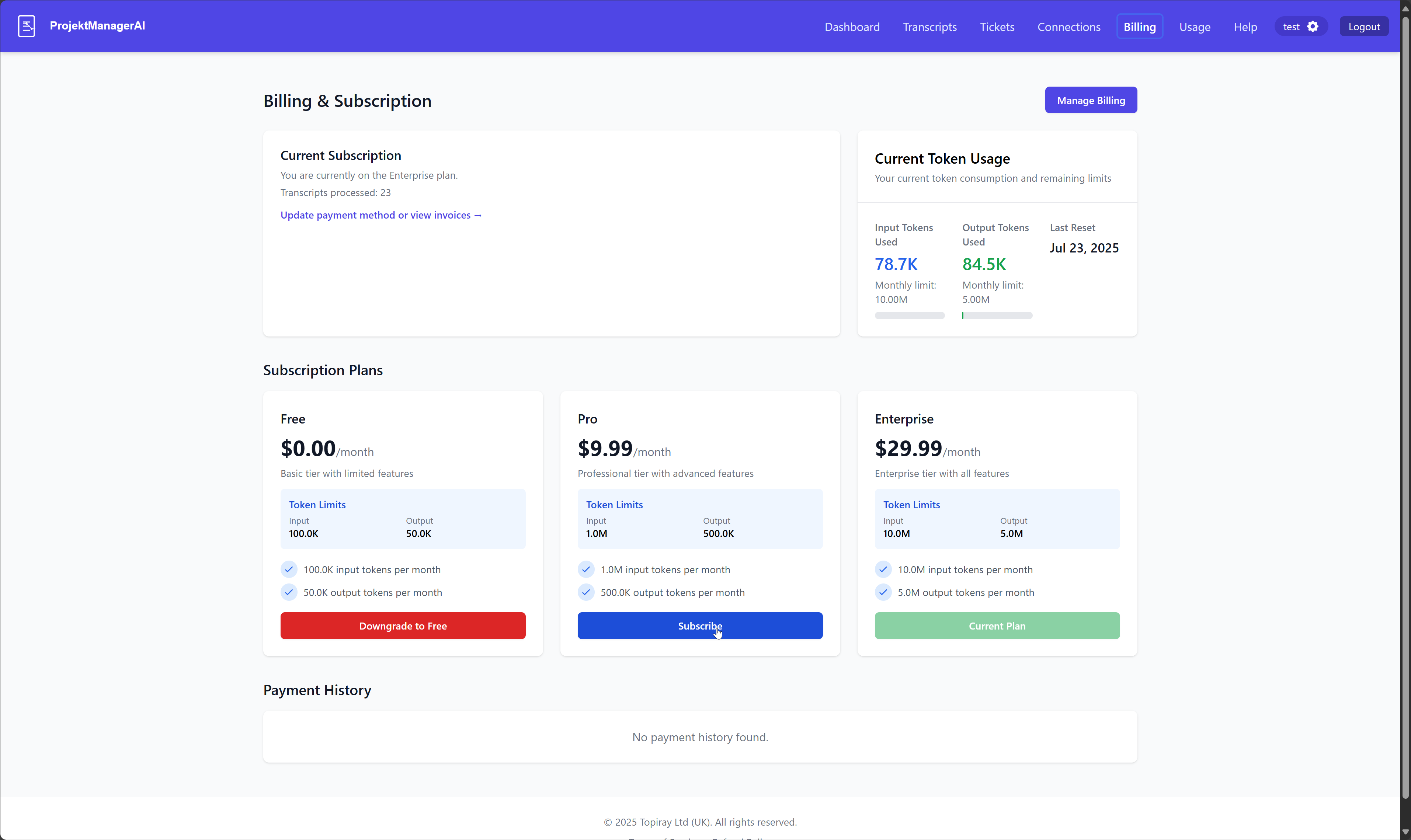Click checkmark beside 10.0M input tokens

pos(883,569)
